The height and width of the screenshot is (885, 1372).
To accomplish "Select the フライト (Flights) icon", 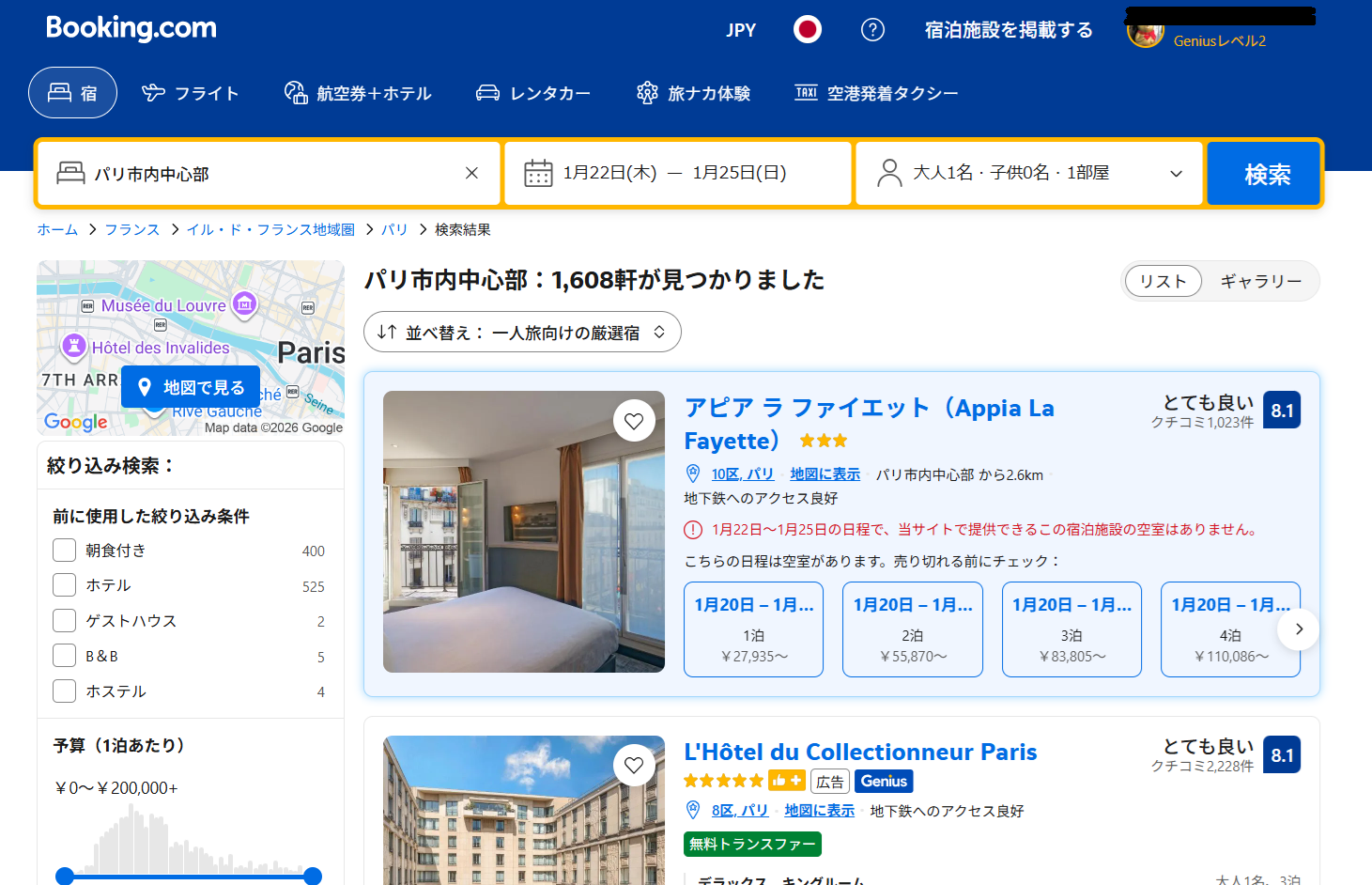I will click(x=151, y=92).
